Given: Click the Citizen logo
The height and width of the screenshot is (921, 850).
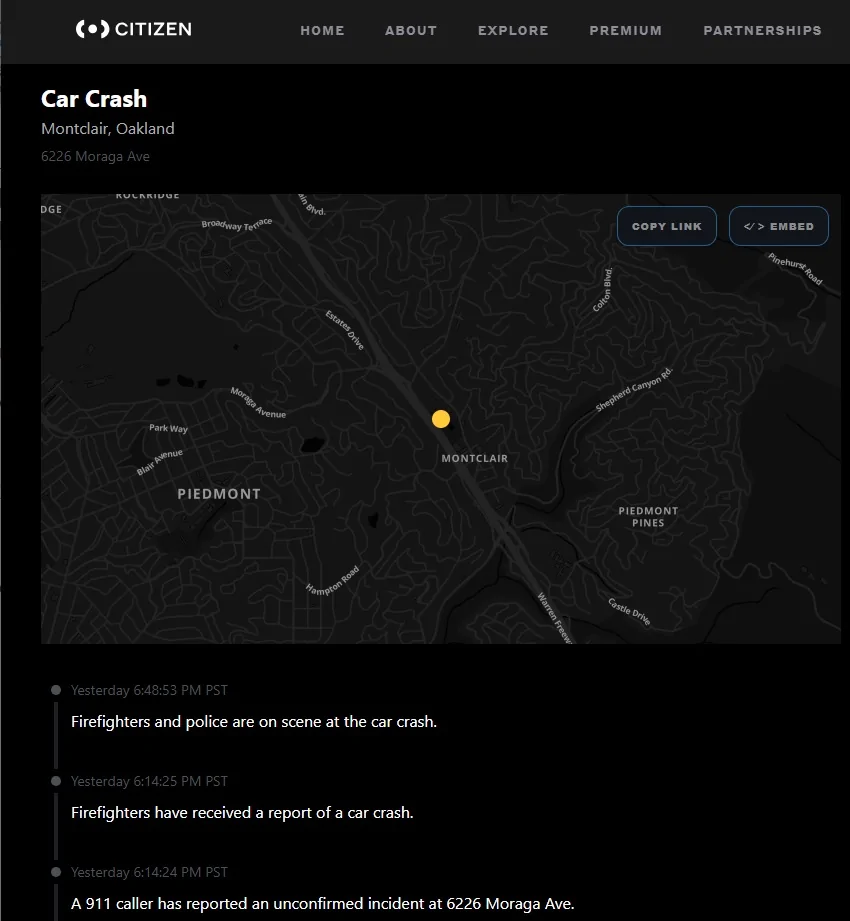Looking at the screenshot, I should click(x=133, y=29).
